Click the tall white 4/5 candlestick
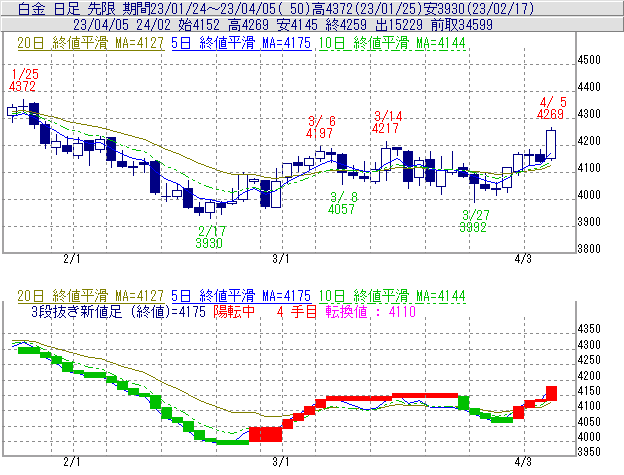 (551, 144)
